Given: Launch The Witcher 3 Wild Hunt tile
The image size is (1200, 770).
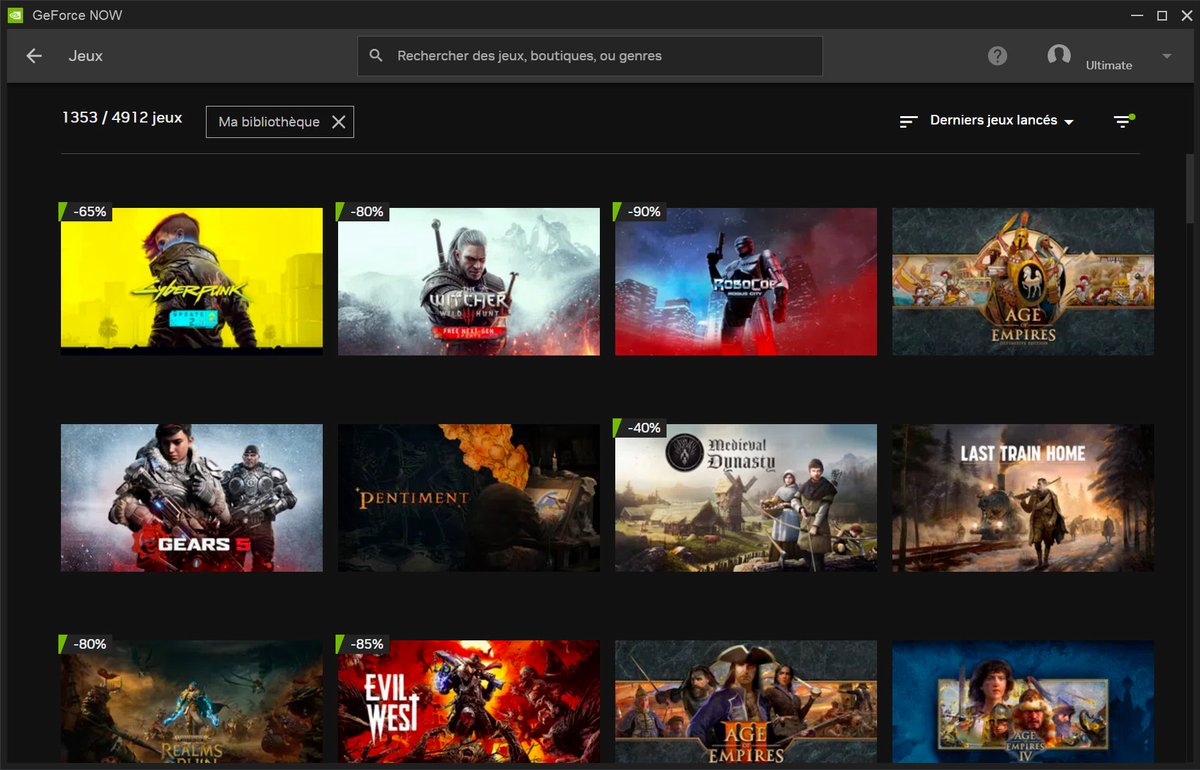Looking at the screenshot, I should tap(468, 281).
